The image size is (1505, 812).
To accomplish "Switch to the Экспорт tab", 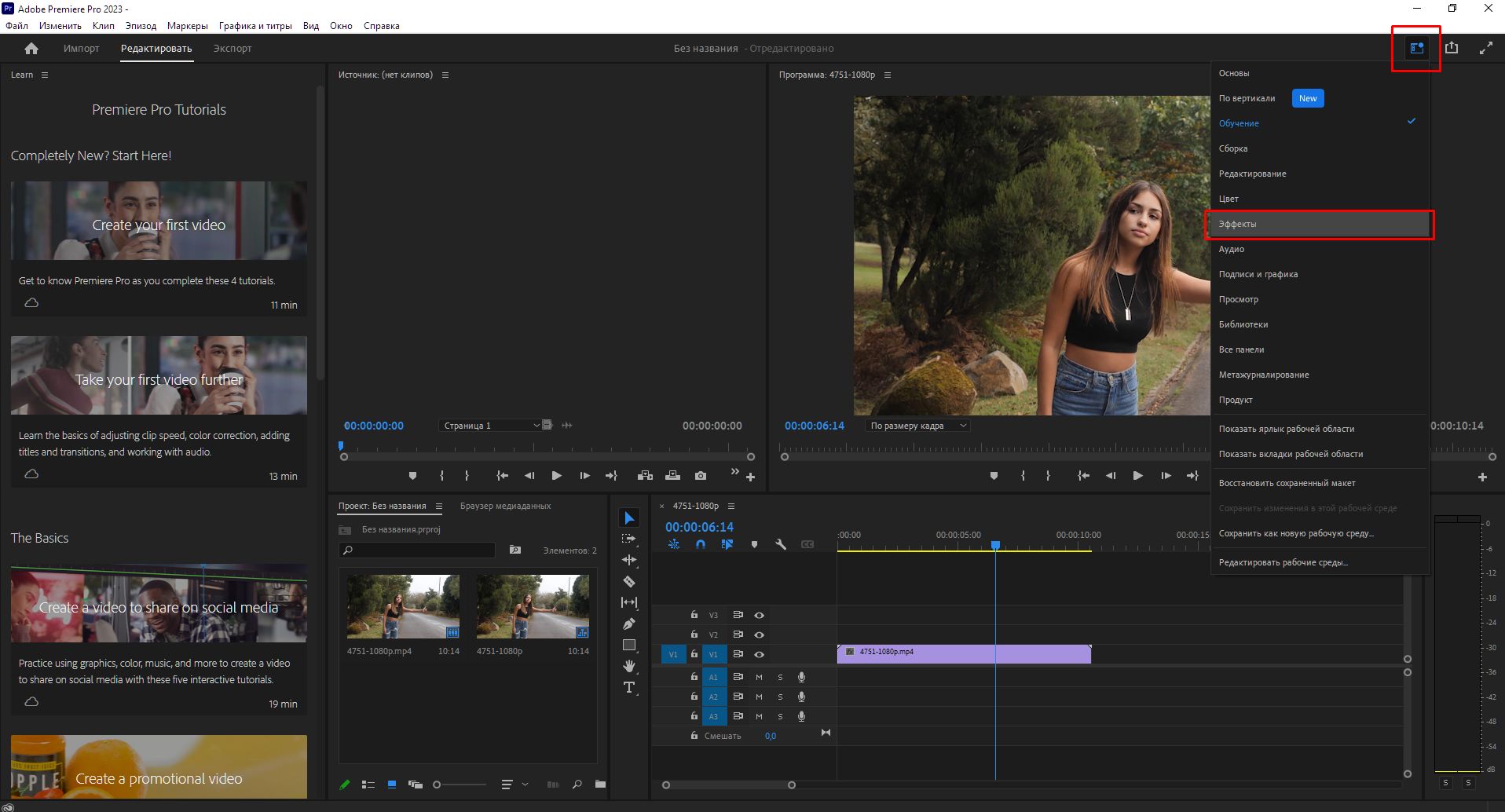I will (233, 49).
